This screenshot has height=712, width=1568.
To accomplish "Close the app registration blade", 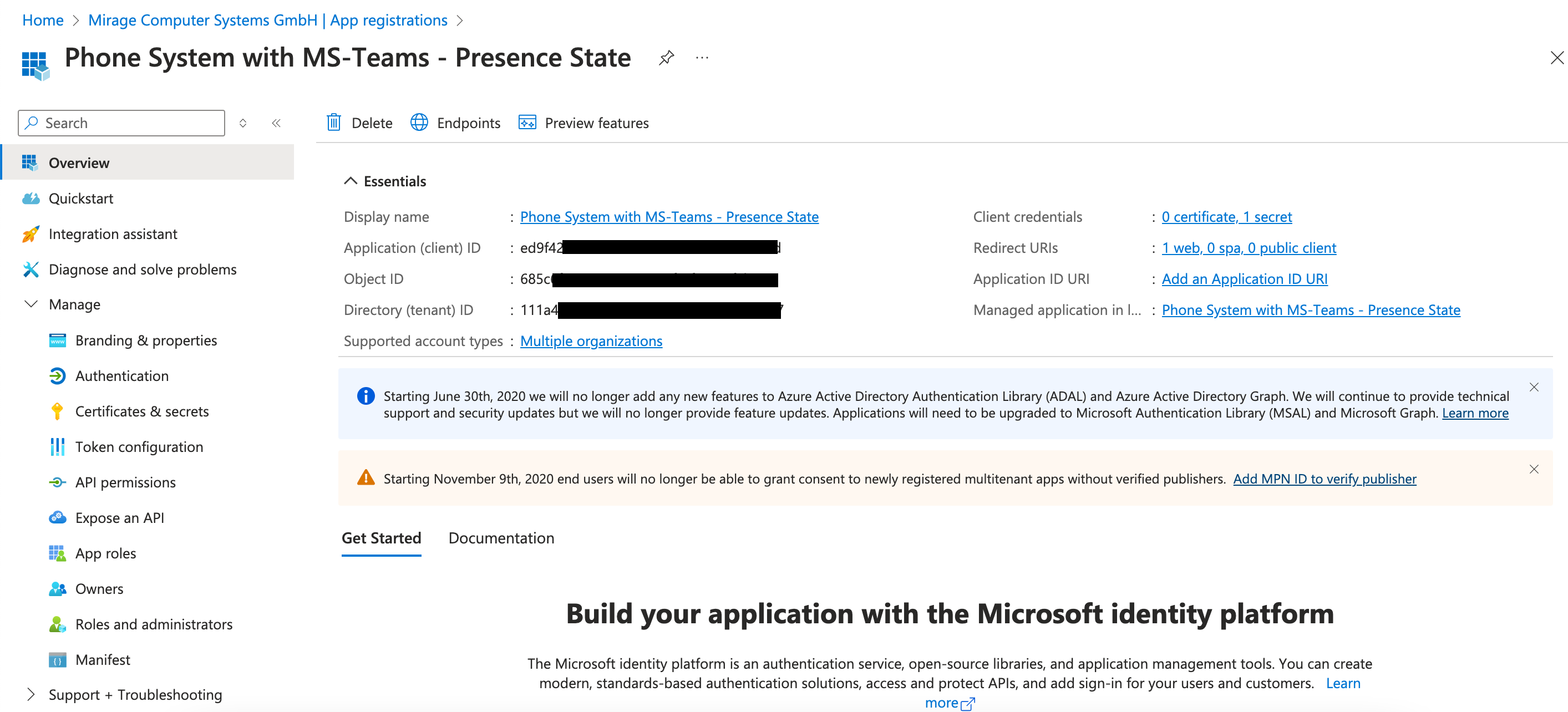I will click(1556, 58).
